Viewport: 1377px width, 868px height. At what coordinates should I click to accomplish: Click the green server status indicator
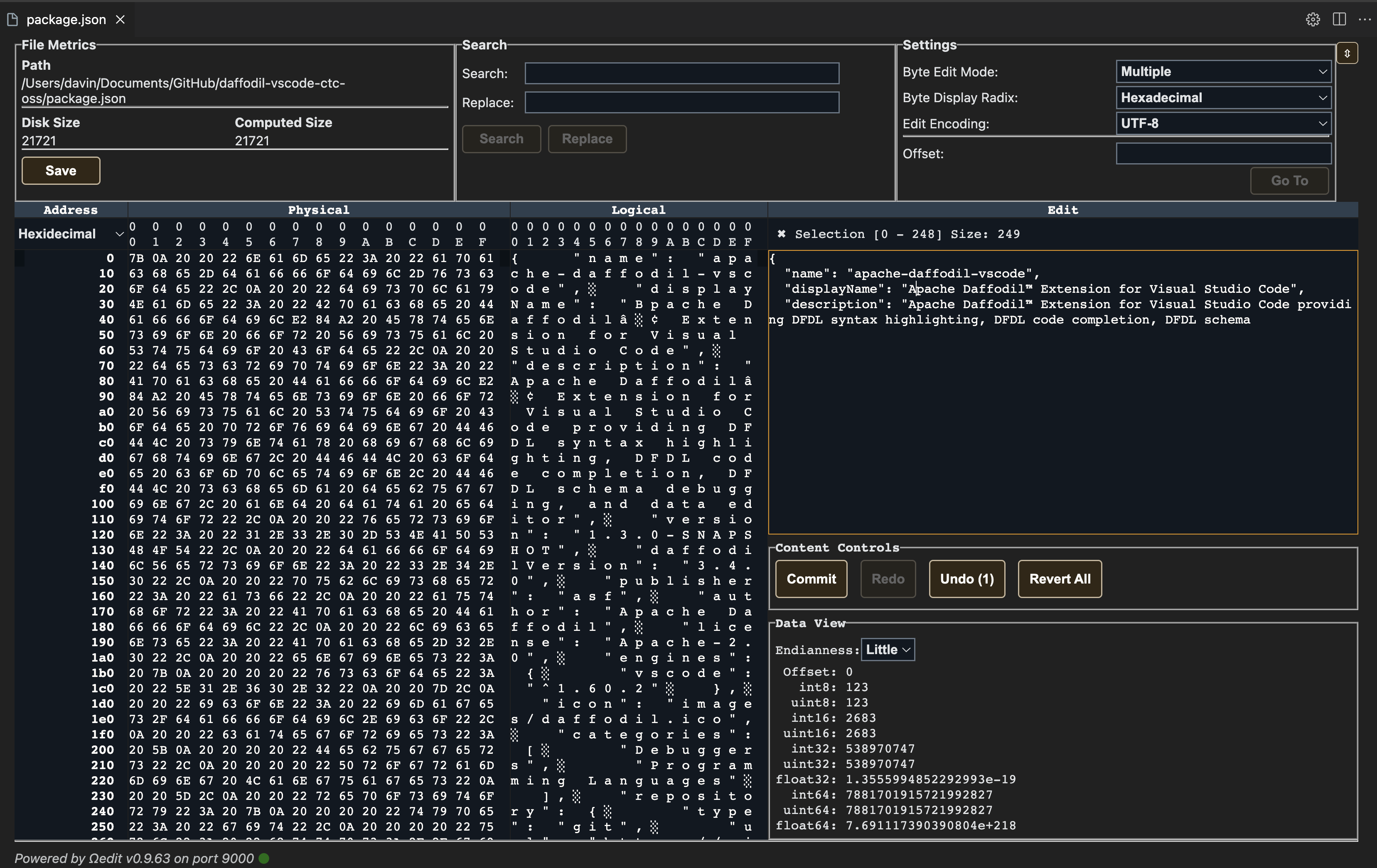(x=263, y=858)
